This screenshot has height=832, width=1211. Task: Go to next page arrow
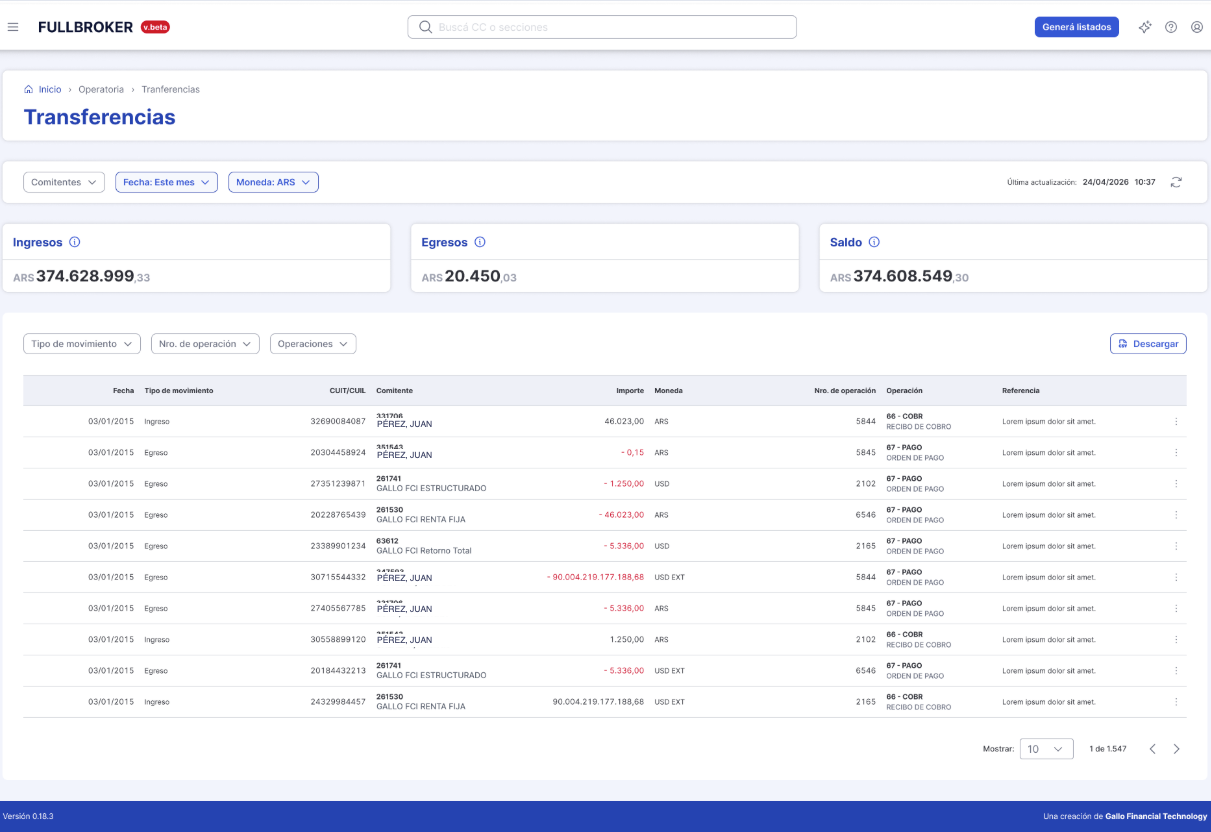1176,749
